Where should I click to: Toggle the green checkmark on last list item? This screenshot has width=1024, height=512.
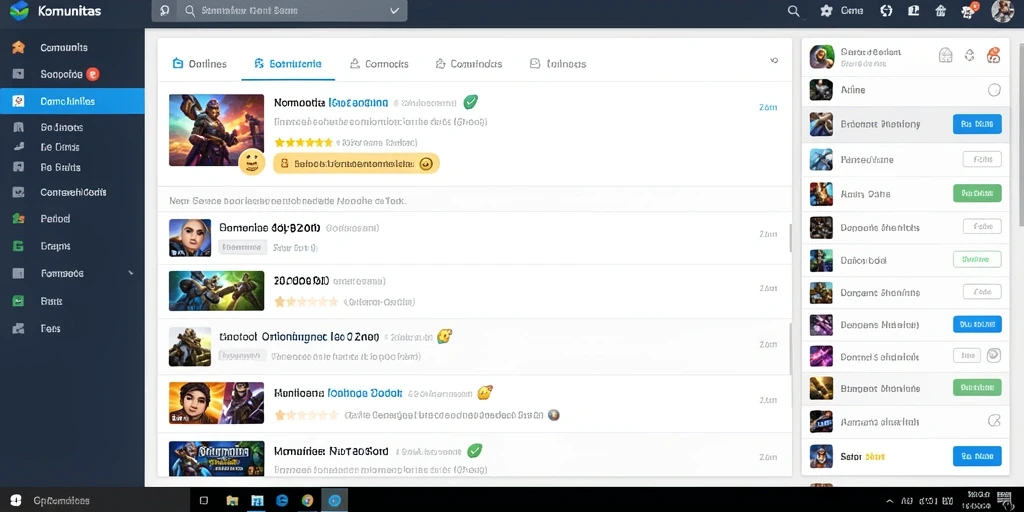(475, 450)
